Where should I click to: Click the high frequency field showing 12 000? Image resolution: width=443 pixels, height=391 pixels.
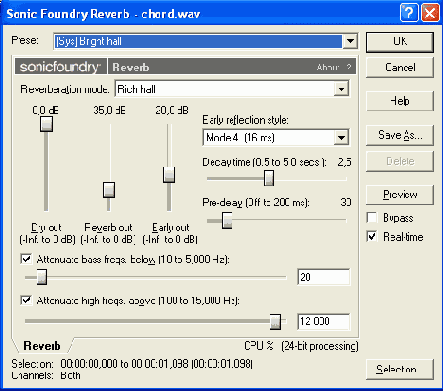[323, 322]
